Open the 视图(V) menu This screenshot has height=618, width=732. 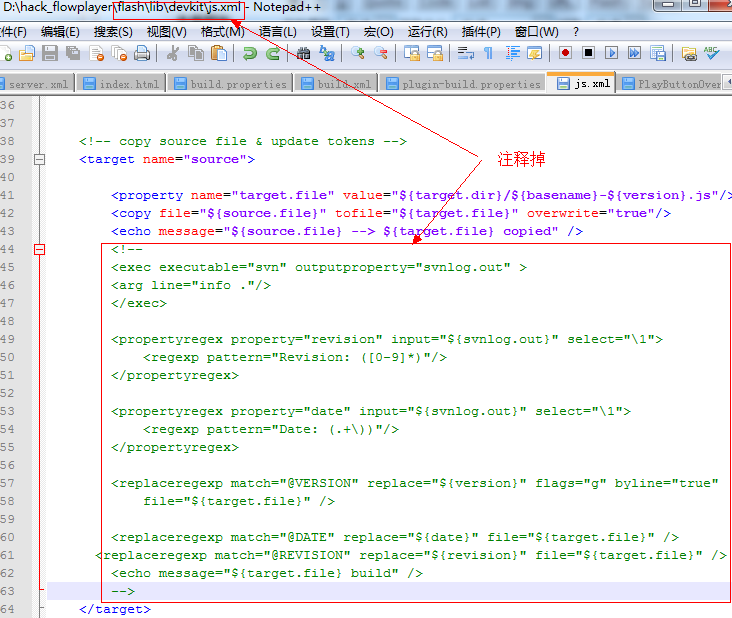pyautogui.click(x=166, y=32)
